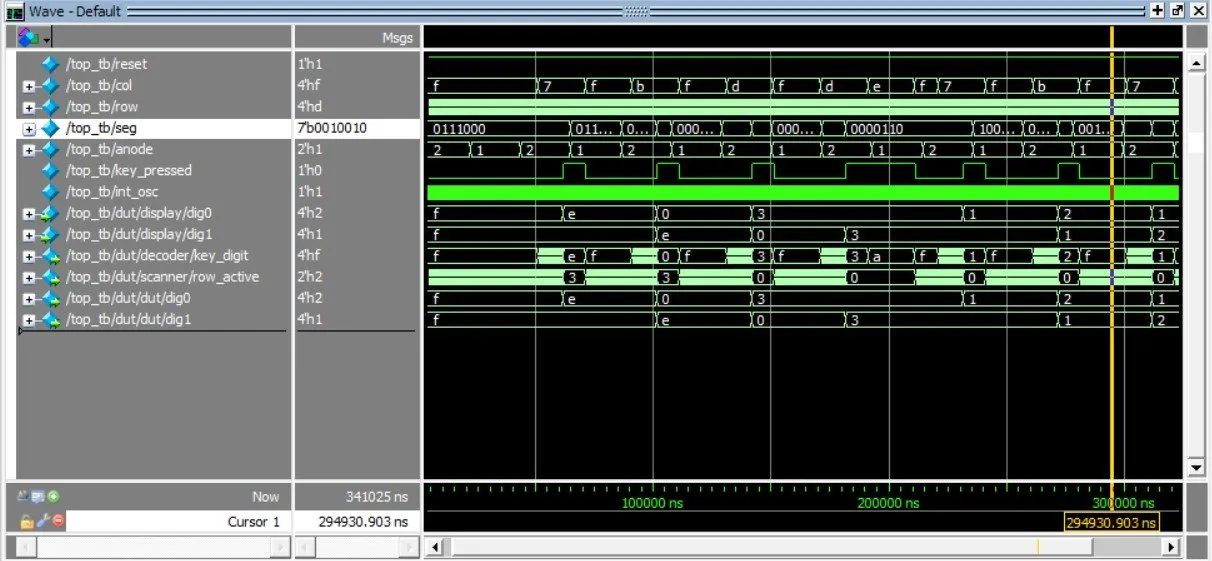The width and height of the screenshot is (1212, 561).
Task: Select the /top_tb/anode signal icon
Action: click(50, 150)
